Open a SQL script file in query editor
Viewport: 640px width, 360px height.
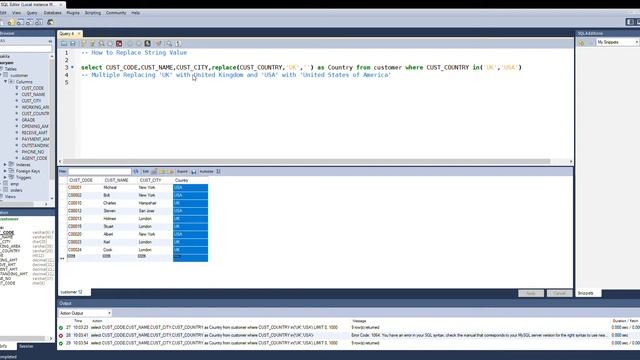coord(64,44)
